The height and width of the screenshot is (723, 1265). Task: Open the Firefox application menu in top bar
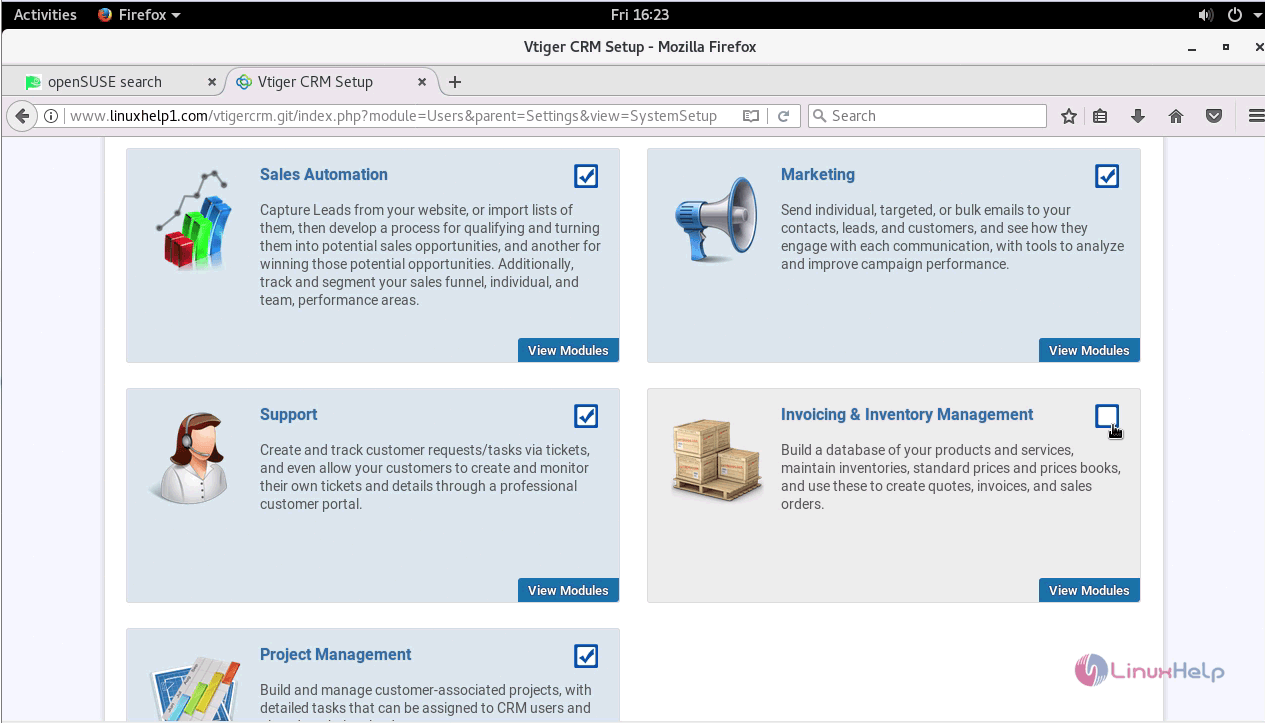pos(136,14)
